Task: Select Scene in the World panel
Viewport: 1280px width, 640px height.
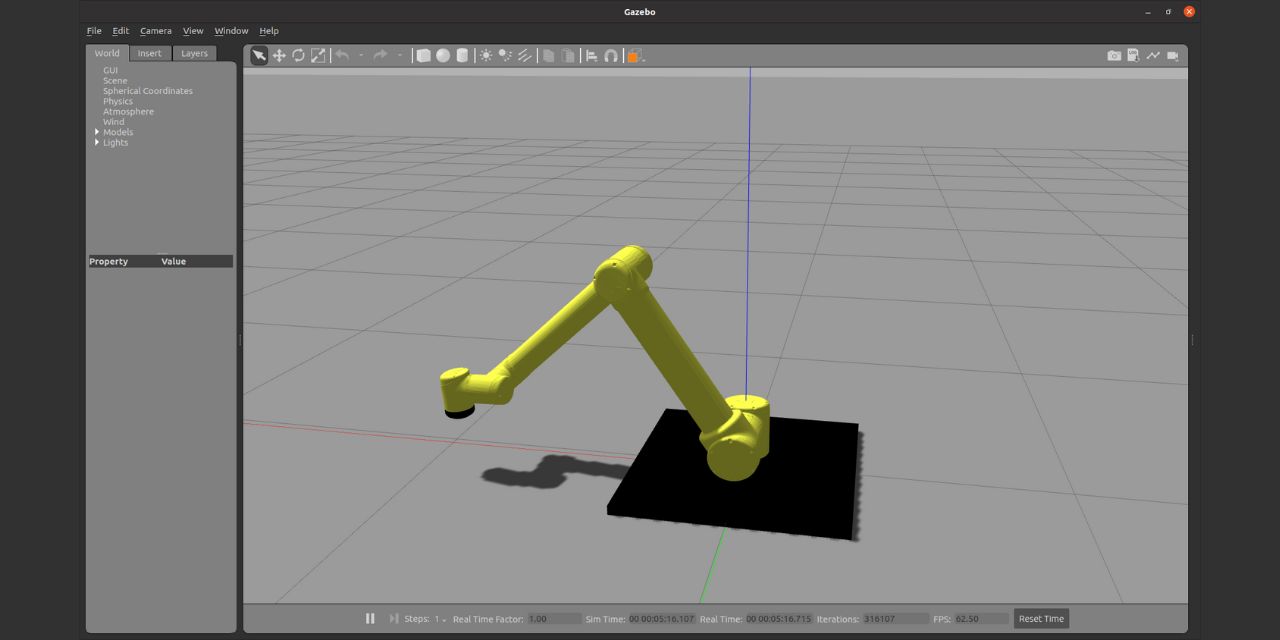Action: (114, 80)
